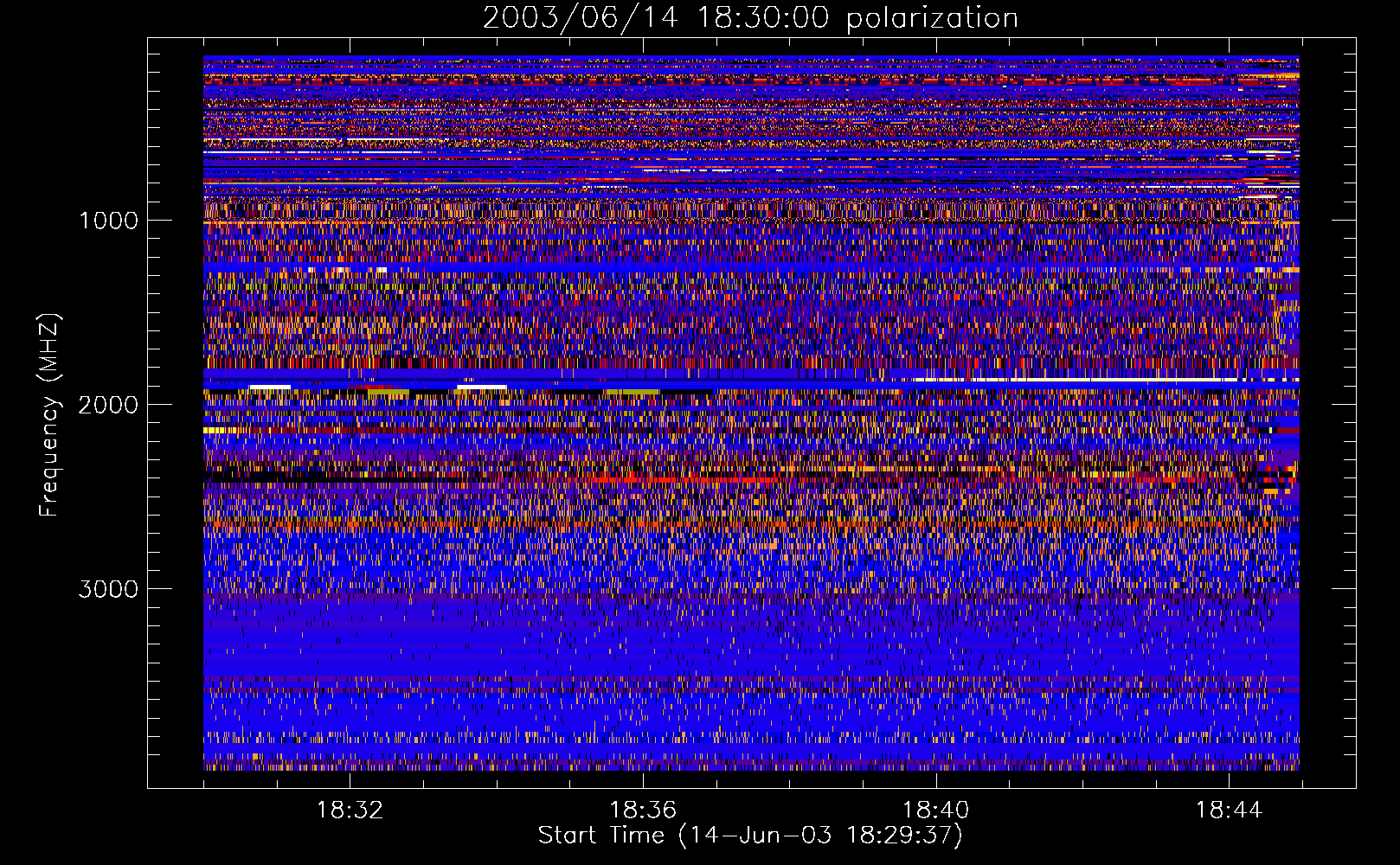
Task: Click the "18:36" time tick label
Action: point(643,811)
